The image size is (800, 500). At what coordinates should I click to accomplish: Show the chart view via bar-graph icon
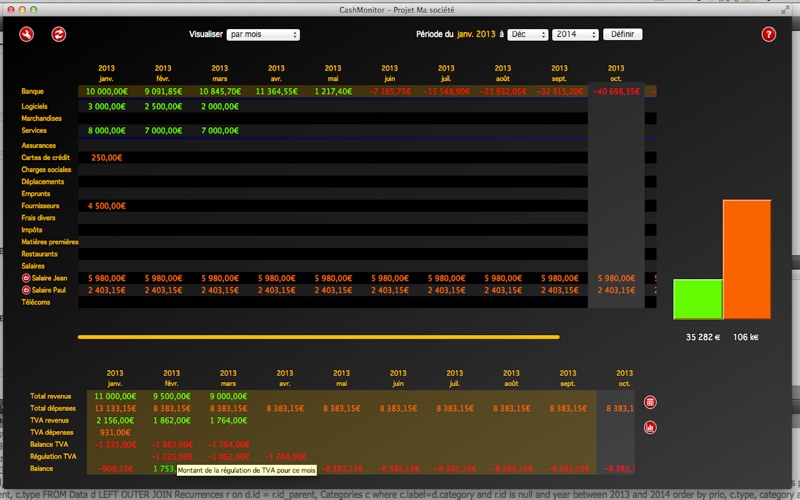[x=651, y=428]
